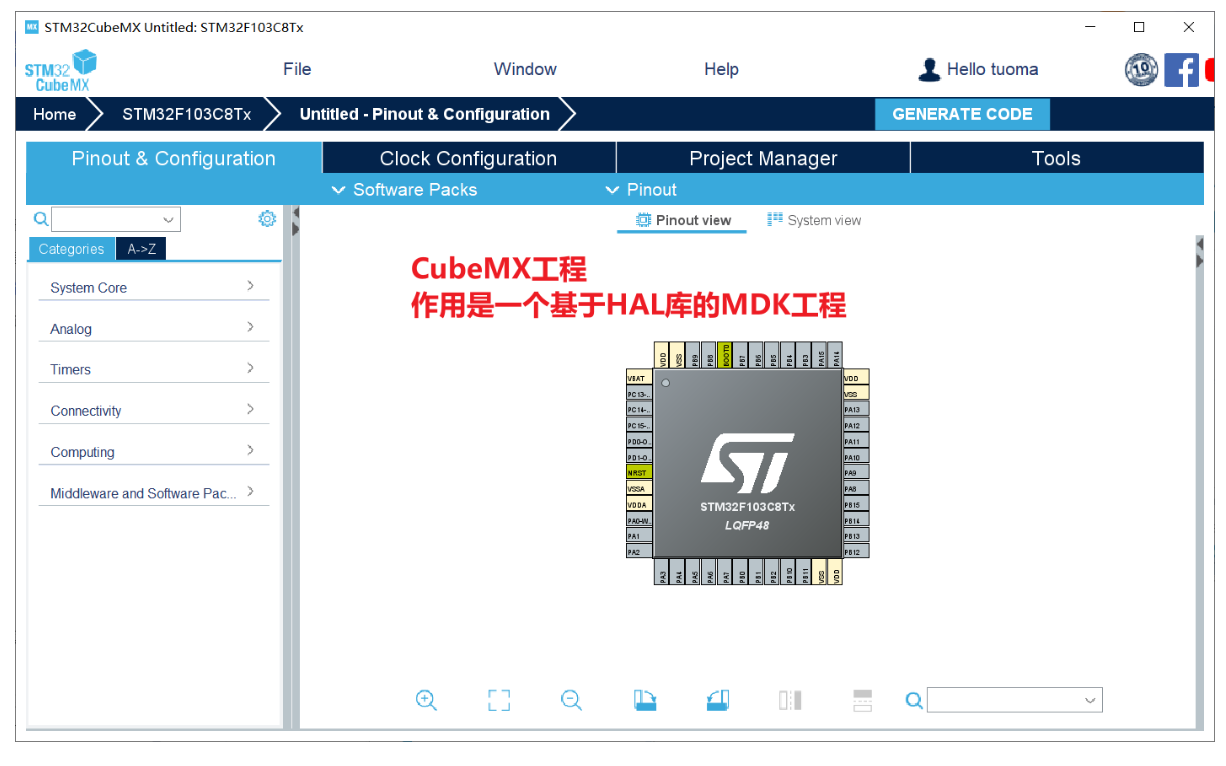
Task: Open the peripheral search combo box dropdown
Action: coord(167,219)
